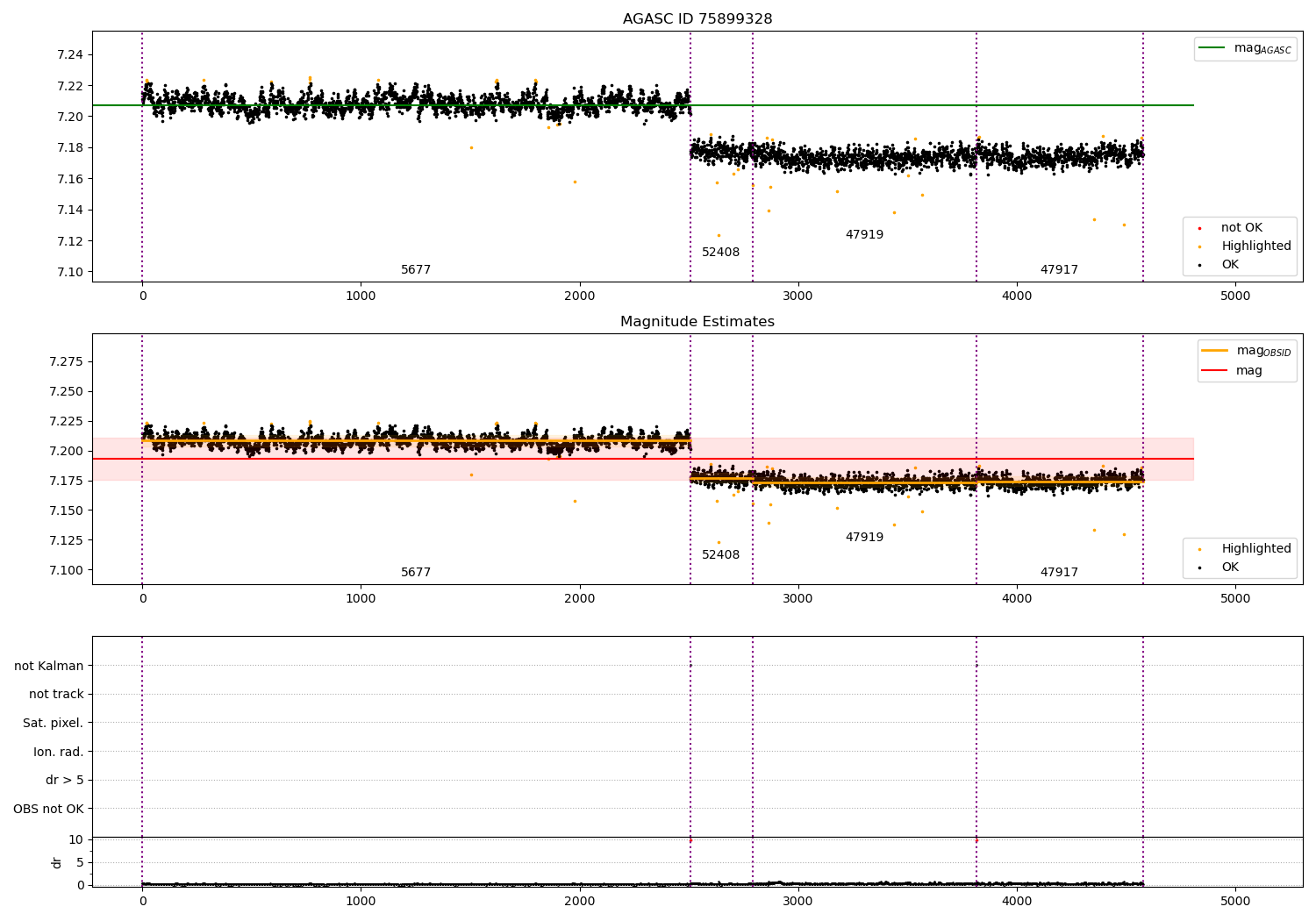
Task: Click the "not track" axis label
Action: pyautogui.click(x=56, y=695)
